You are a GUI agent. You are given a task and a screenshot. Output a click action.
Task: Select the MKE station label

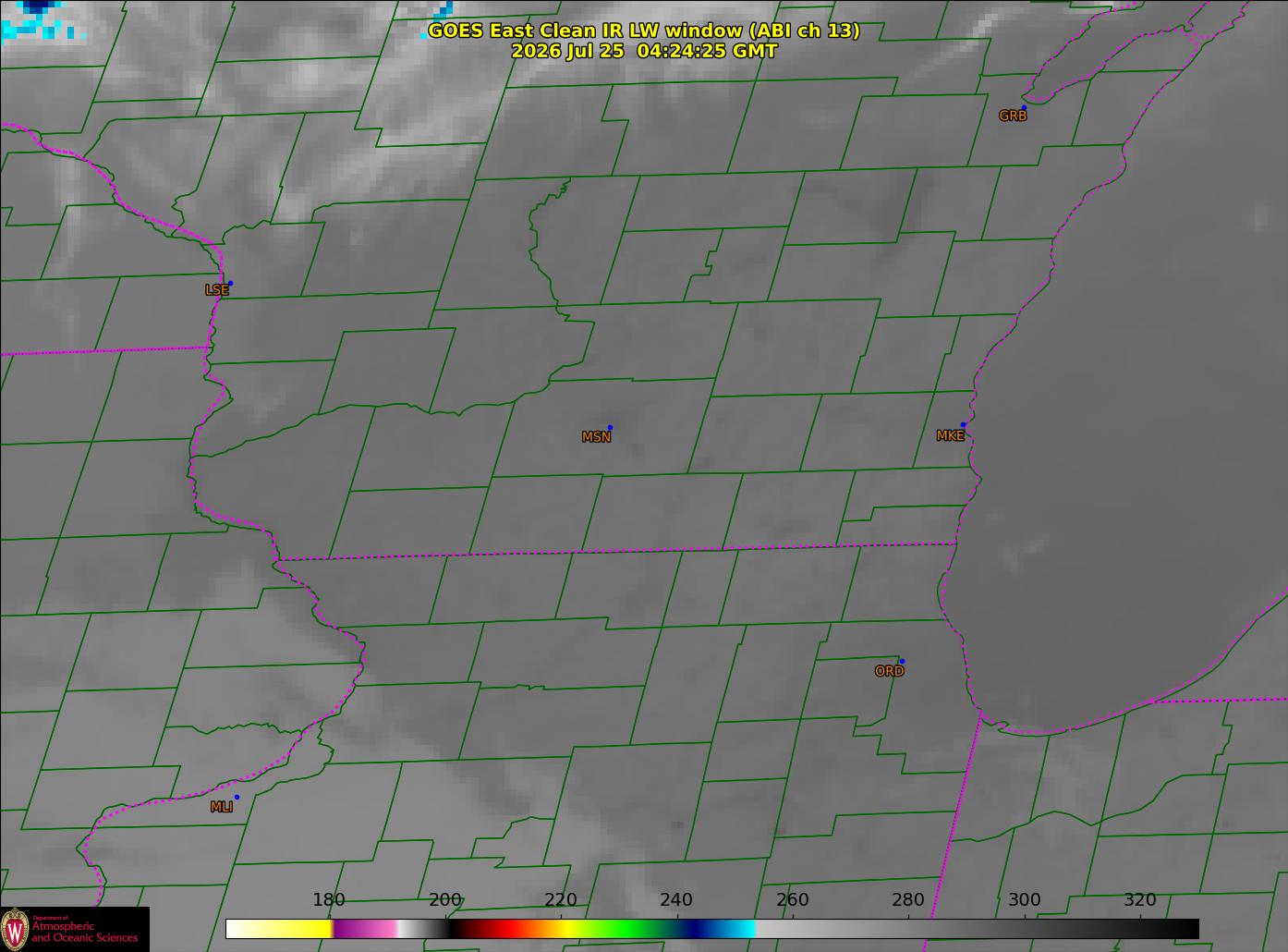950,435
